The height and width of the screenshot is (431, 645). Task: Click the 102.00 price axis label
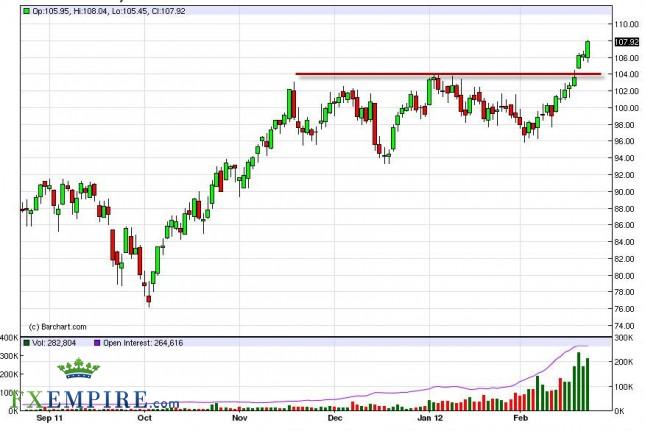[x=626, y=91]
